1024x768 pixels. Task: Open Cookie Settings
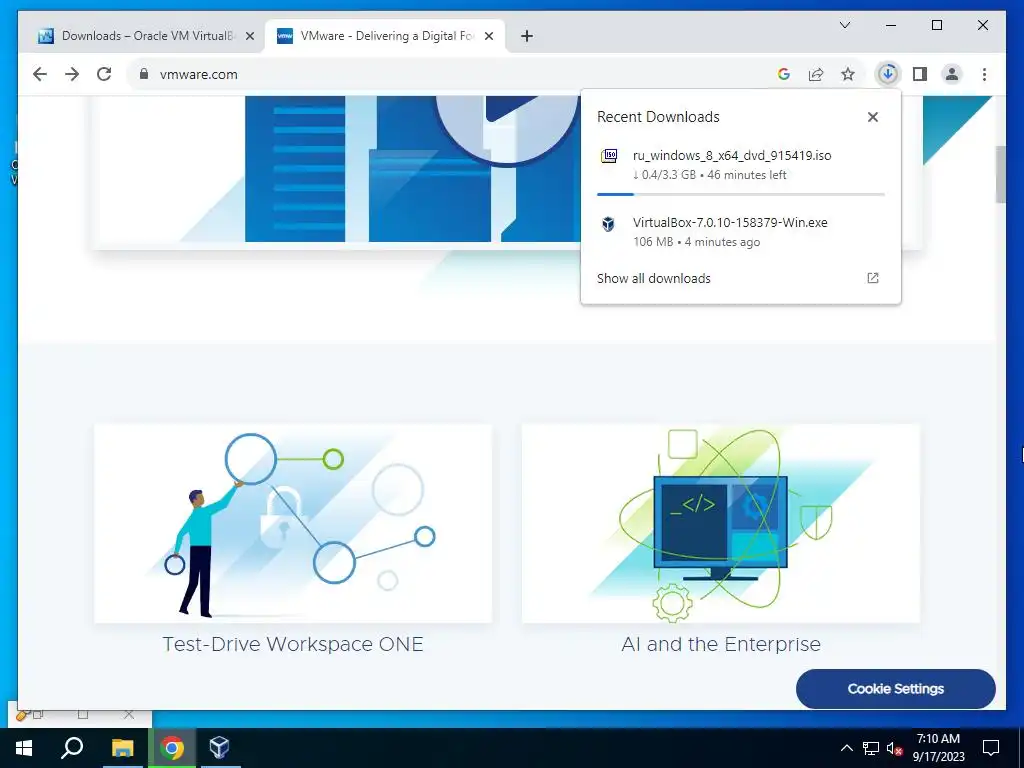(895, 689)
